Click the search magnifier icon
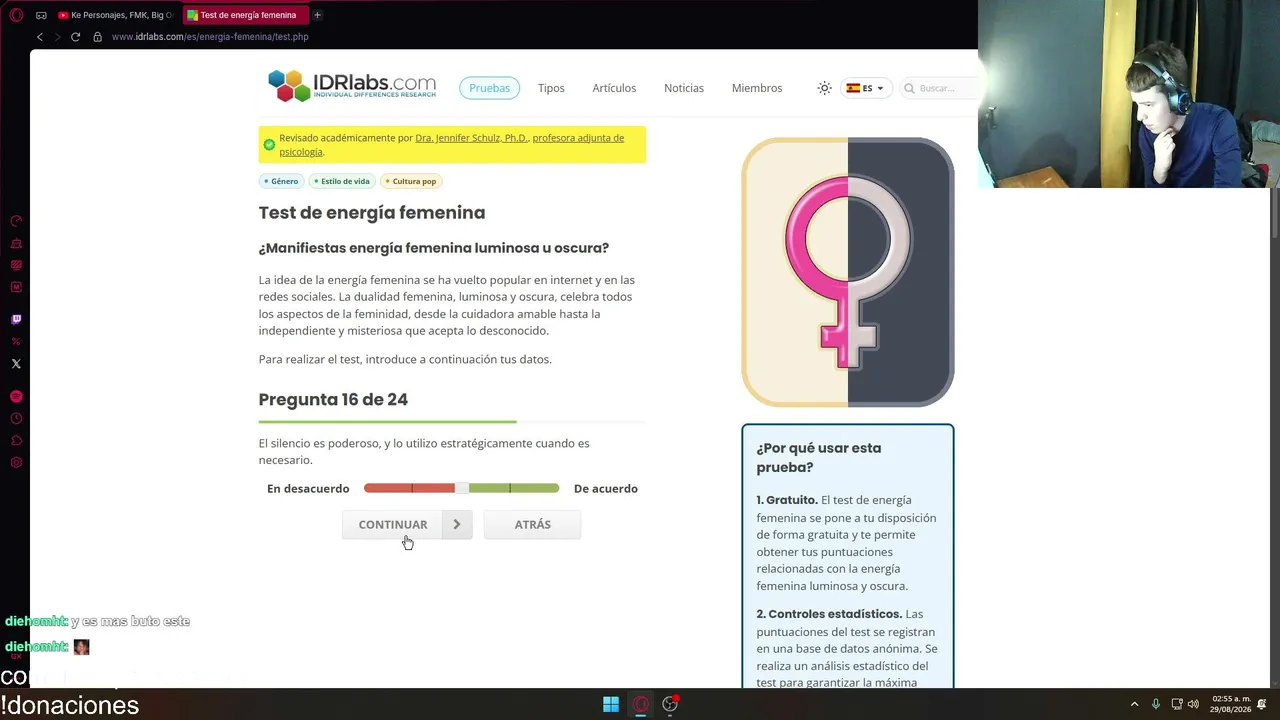 tap(909, 88)
